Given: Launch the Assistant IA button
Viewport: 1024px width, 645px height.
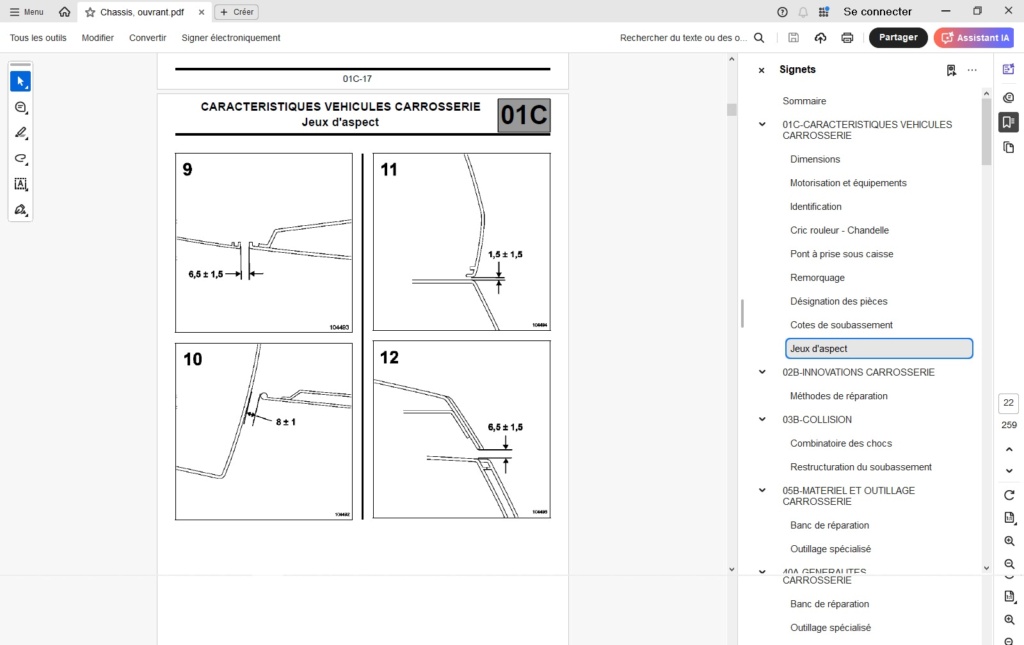Looking at the screenshot, I should (976, 37).
